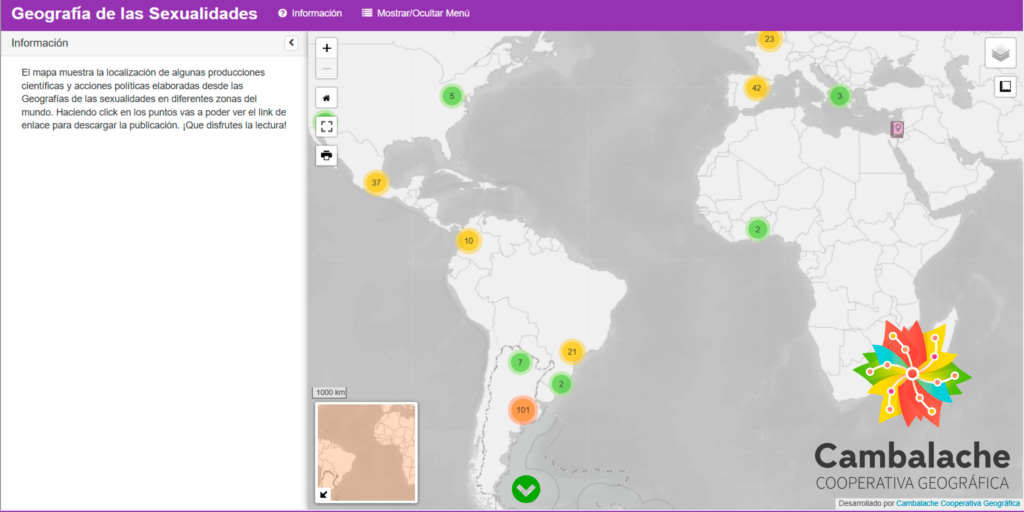Open cluster marker with 5 points
1024x512 pixels.
[451, 96]
